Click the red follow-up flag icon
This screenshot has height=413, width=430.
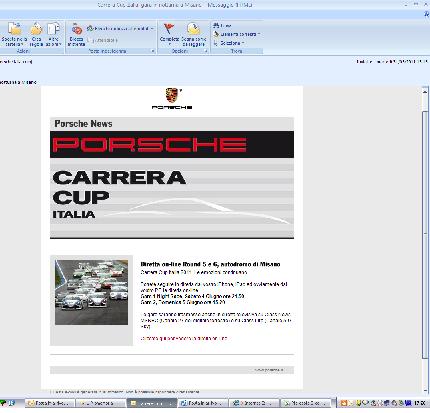pos(169,28)
